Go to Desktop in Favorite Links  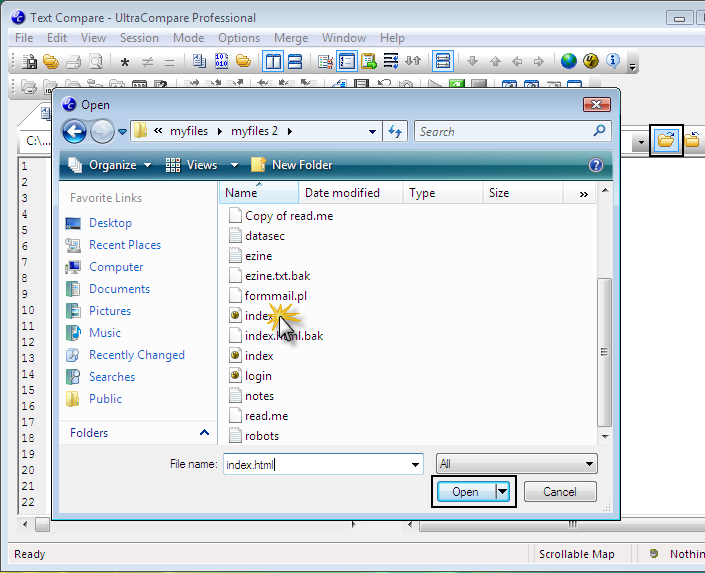[99, 223]
